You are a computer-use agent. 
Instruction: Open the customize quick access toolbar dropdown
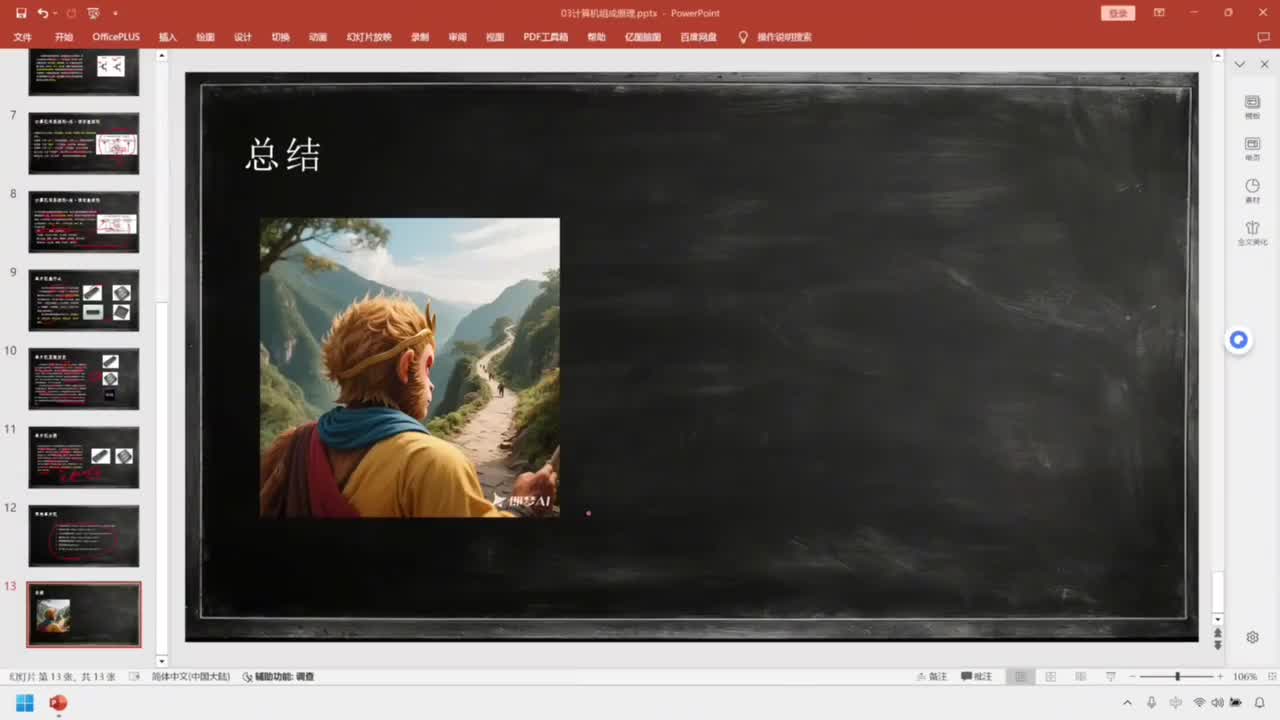coord(115,13)
